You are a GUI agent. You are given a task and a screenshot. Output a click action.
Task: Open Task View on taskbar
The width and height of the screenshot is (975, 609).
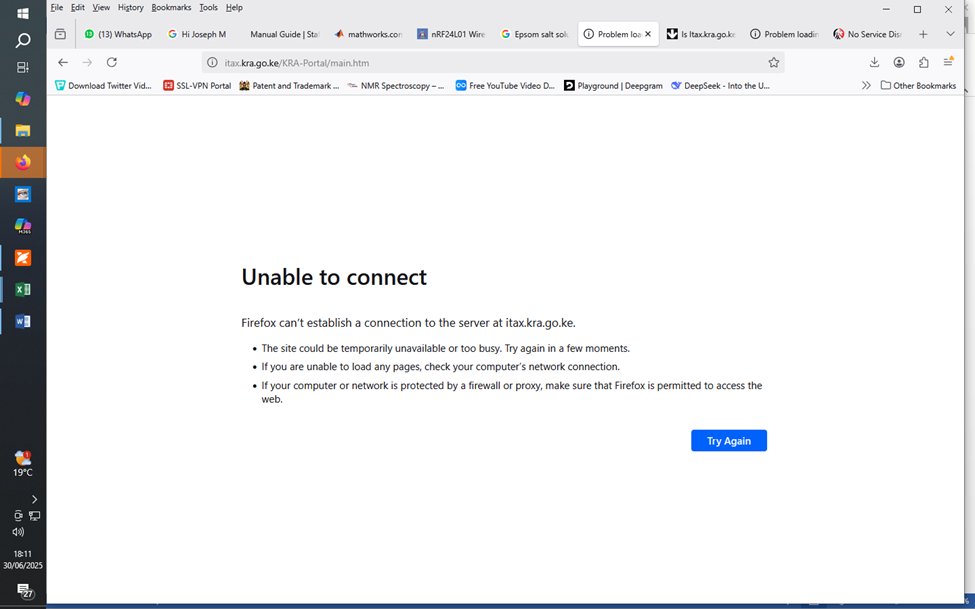[x=23, y=67]
